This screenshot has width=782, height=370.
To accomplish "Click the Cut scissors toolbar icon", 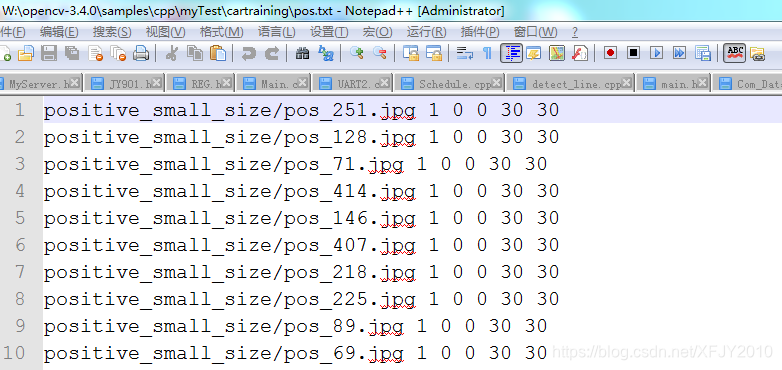I will pos(172,53).
